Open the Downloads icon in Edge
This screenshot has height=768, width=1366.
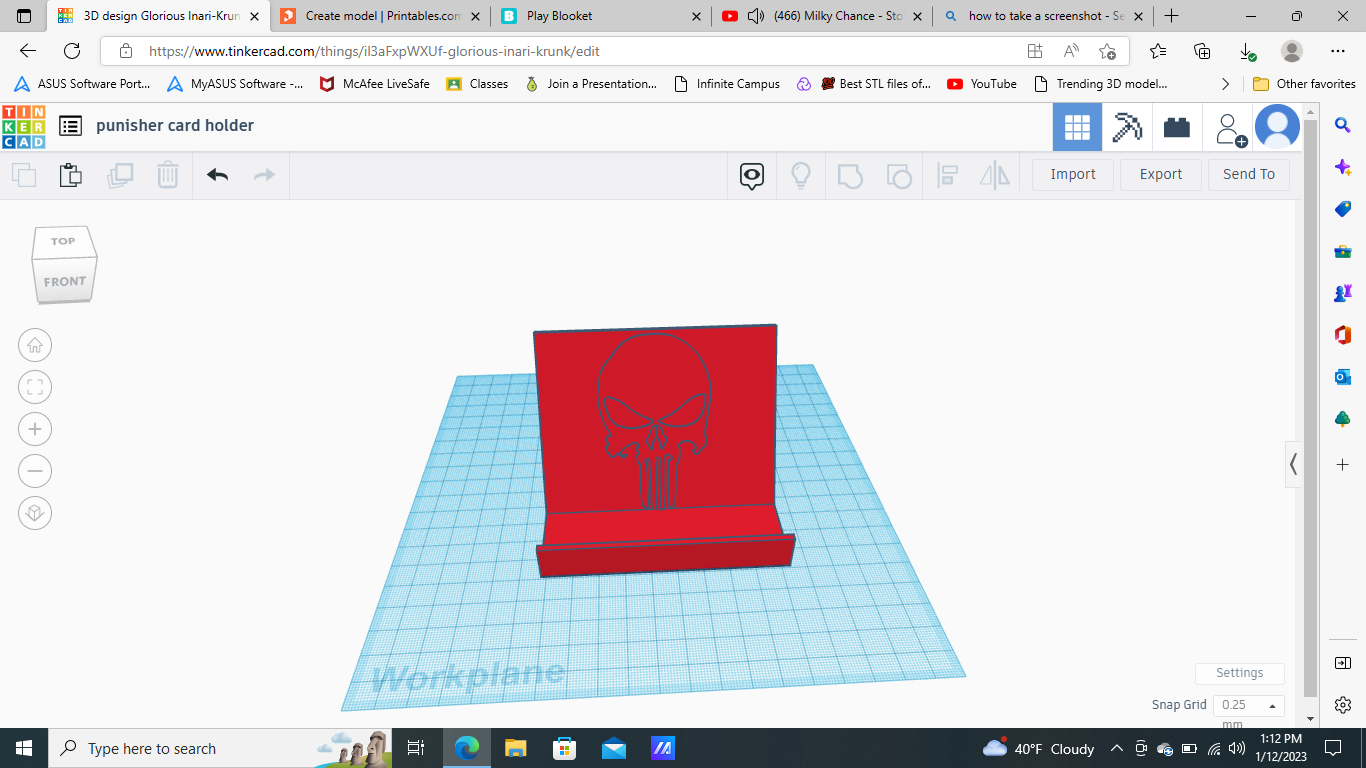(x=1247, y=51)
